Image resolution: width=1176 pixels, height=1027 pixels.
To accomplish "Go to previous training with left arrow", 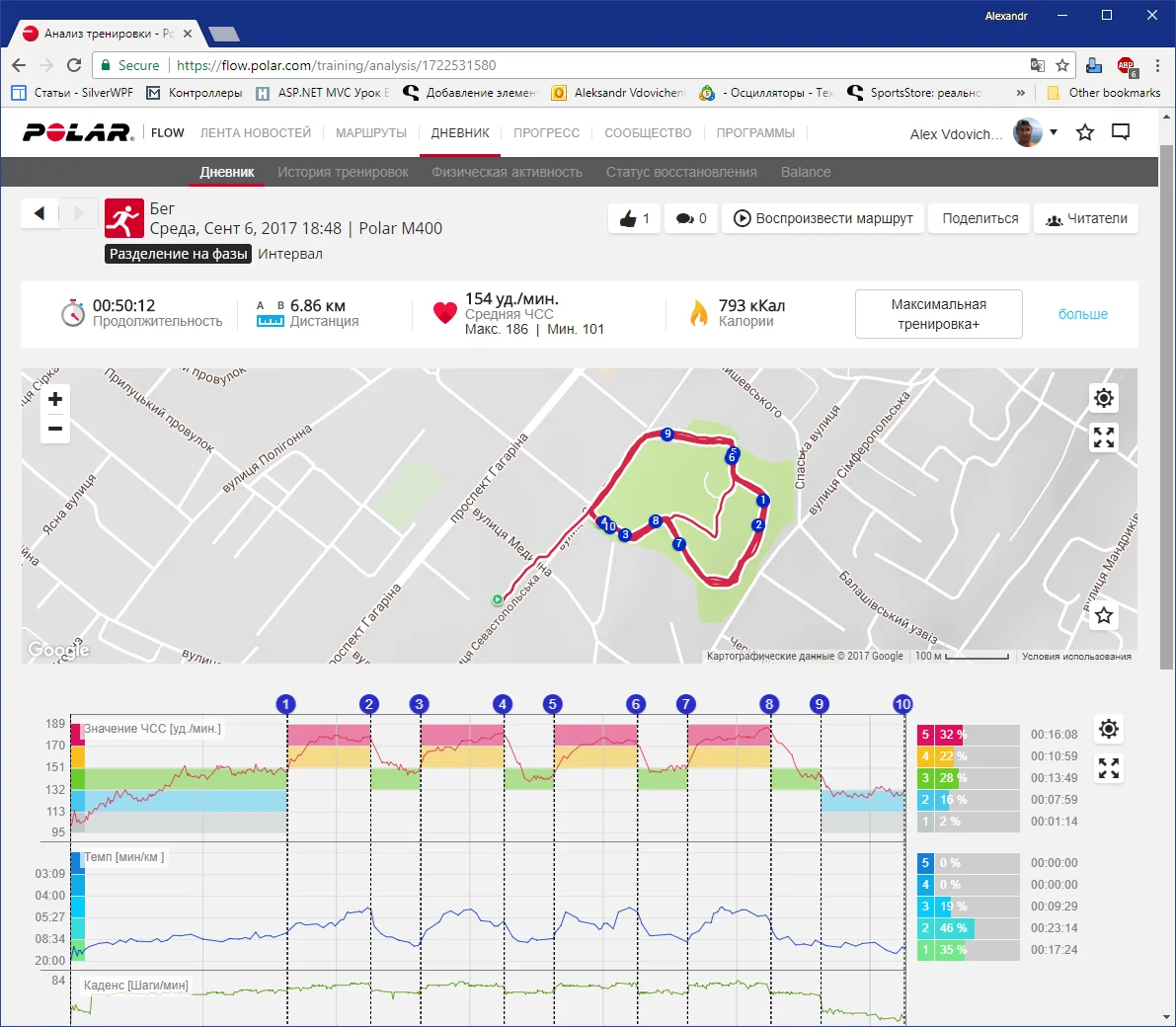I will pos(39,213).
